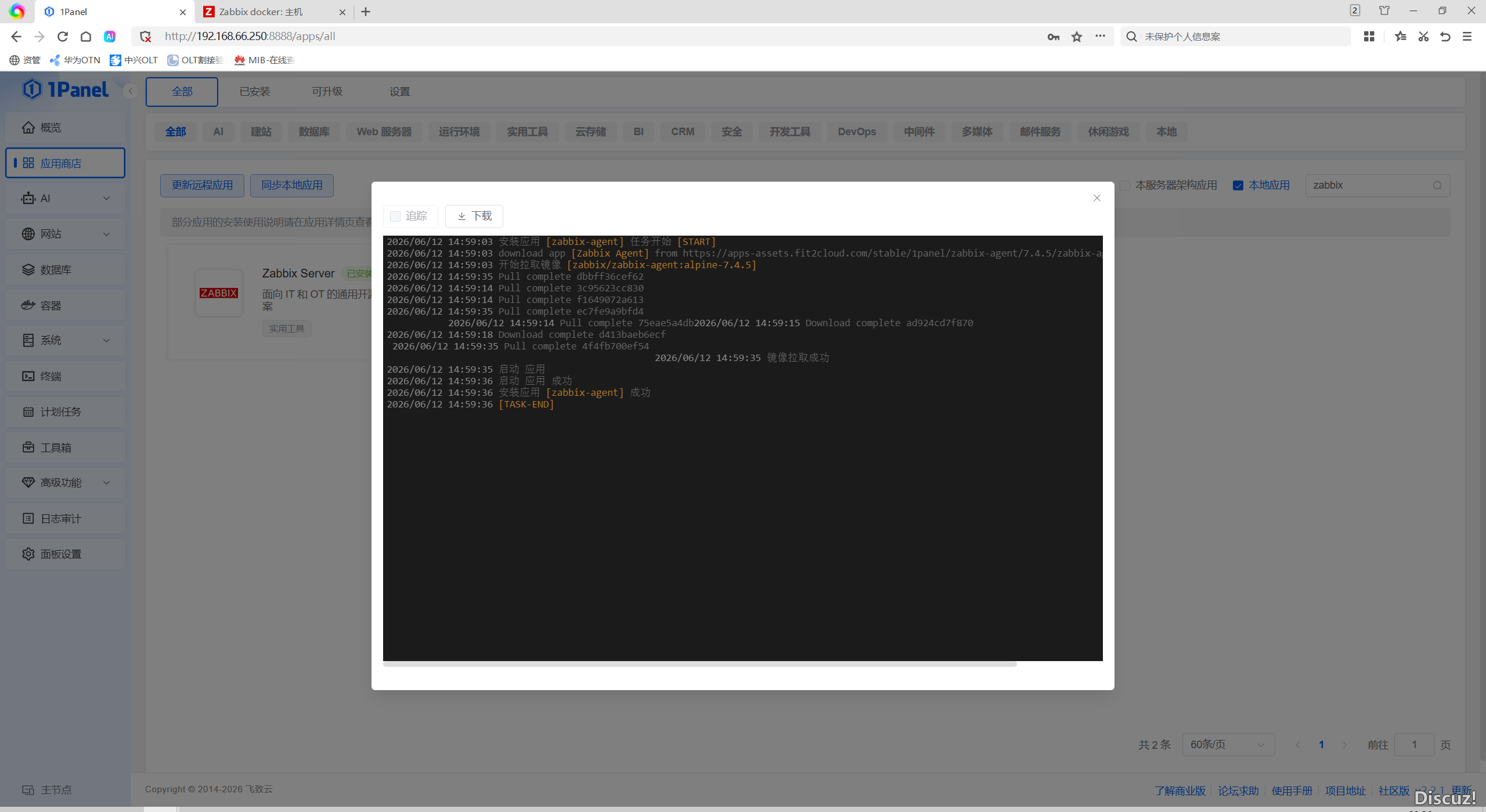Screen dimensions: 1486x812
Task: Click the 网站 globe sidebar icon
Action: pyautogui.click(x=28, y=234)
